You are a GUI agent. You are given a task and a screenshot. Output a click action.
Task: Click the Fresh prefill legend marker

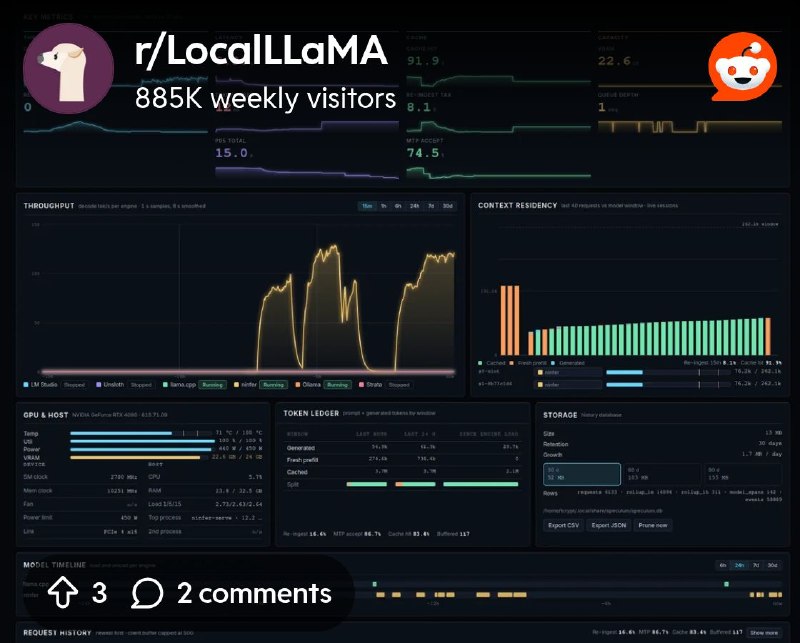pos(512,363)
